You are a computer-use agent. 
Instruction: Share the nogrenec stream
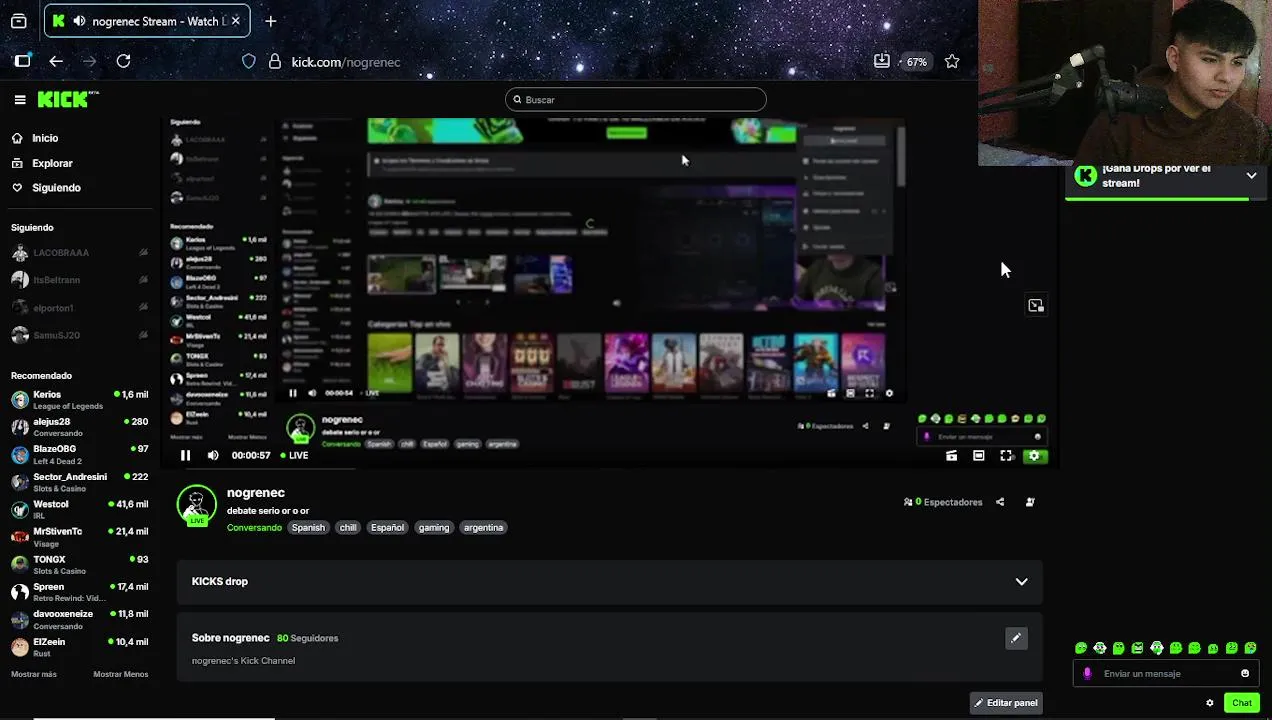click(1000, 502)
